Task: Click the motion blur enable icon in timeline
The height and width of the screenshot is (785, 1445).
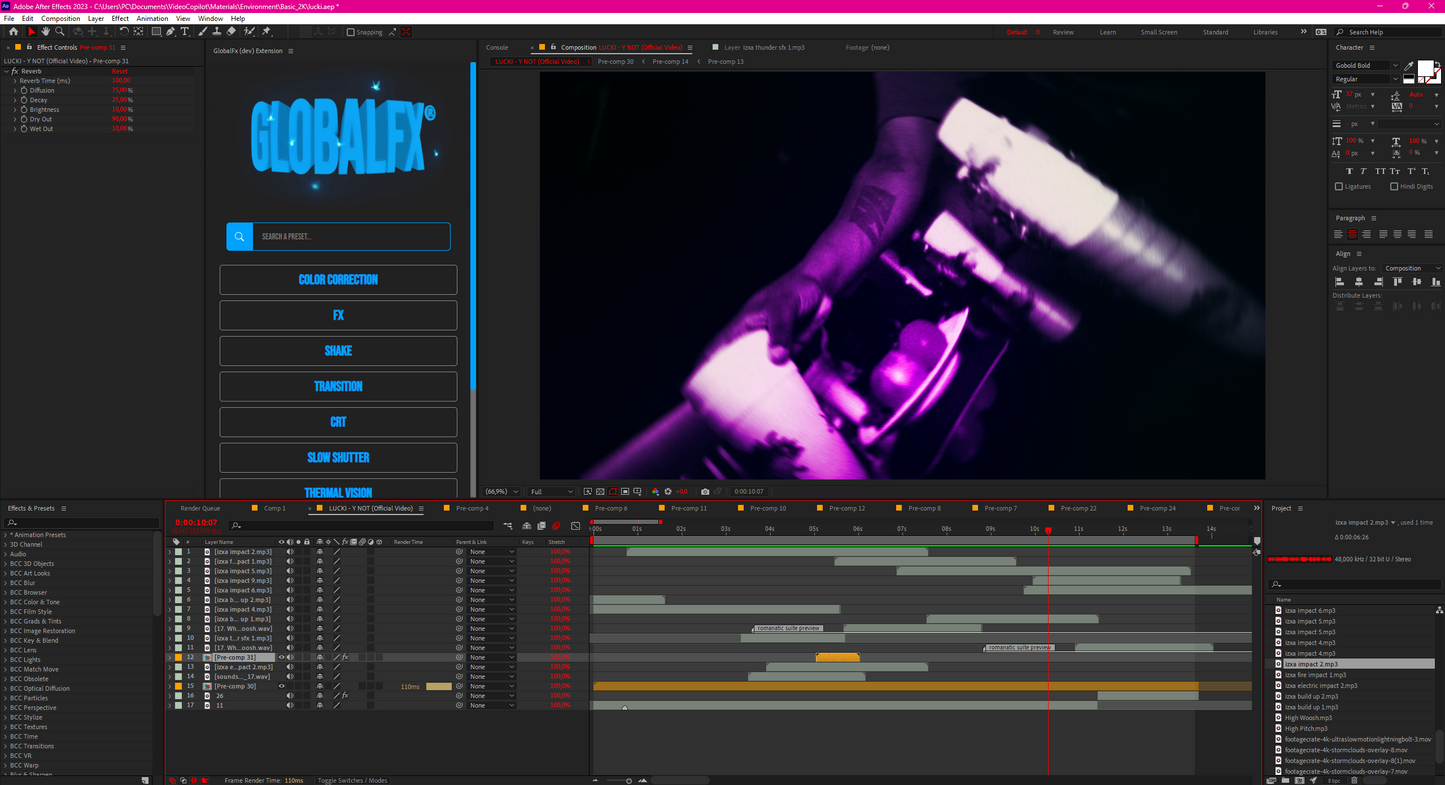Action: click(x=556, y=526)
